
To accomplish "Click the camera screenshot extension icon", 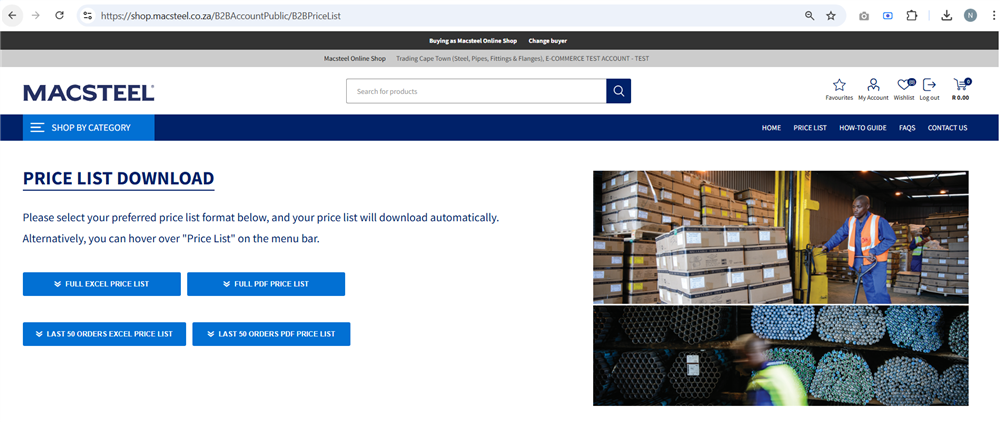I will pos(864,16).
